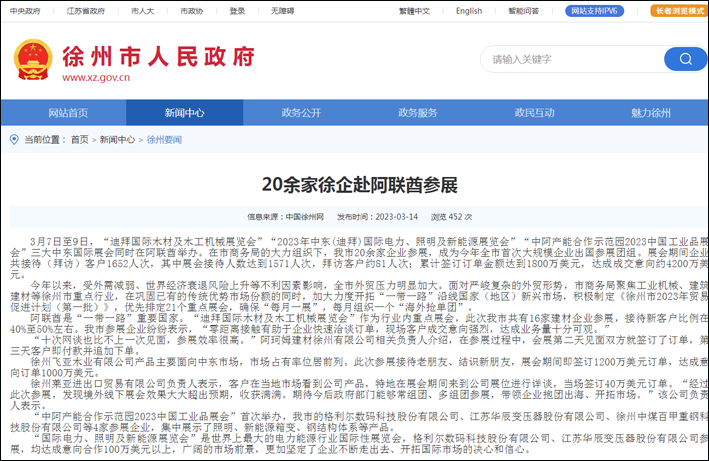Click the paragraph starting “十次网谈

tap(359, 345)
